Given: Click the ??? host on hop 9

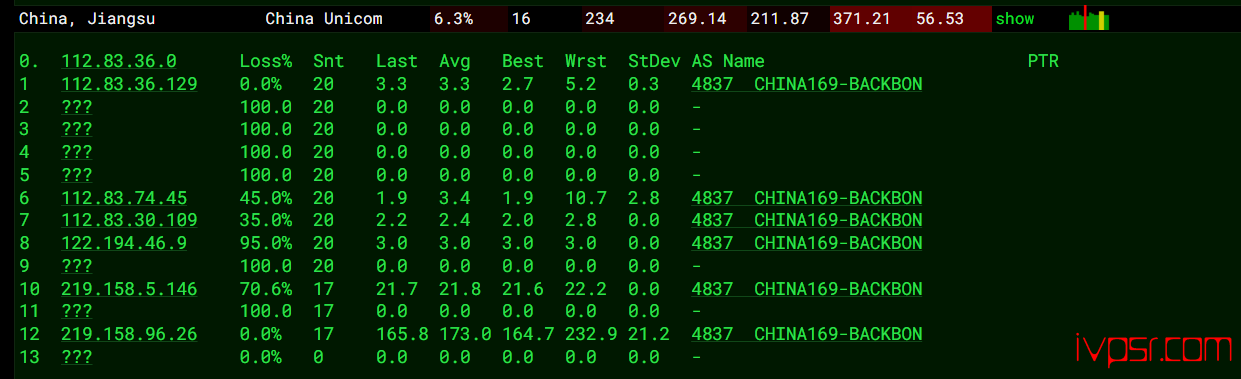Looking at the screenshot, I should point(77,267).
